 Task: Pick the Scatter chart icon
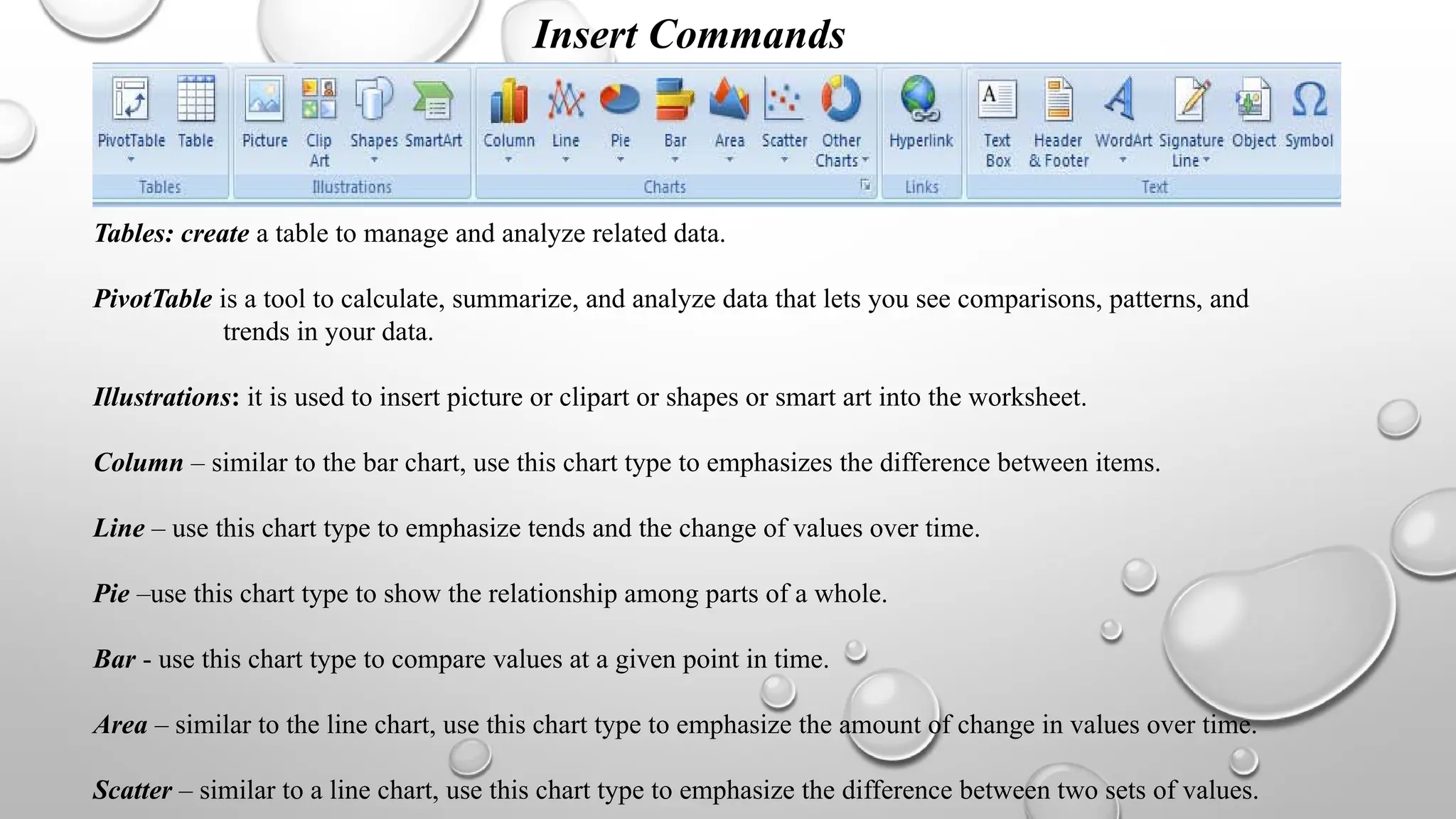coord(784,100)
